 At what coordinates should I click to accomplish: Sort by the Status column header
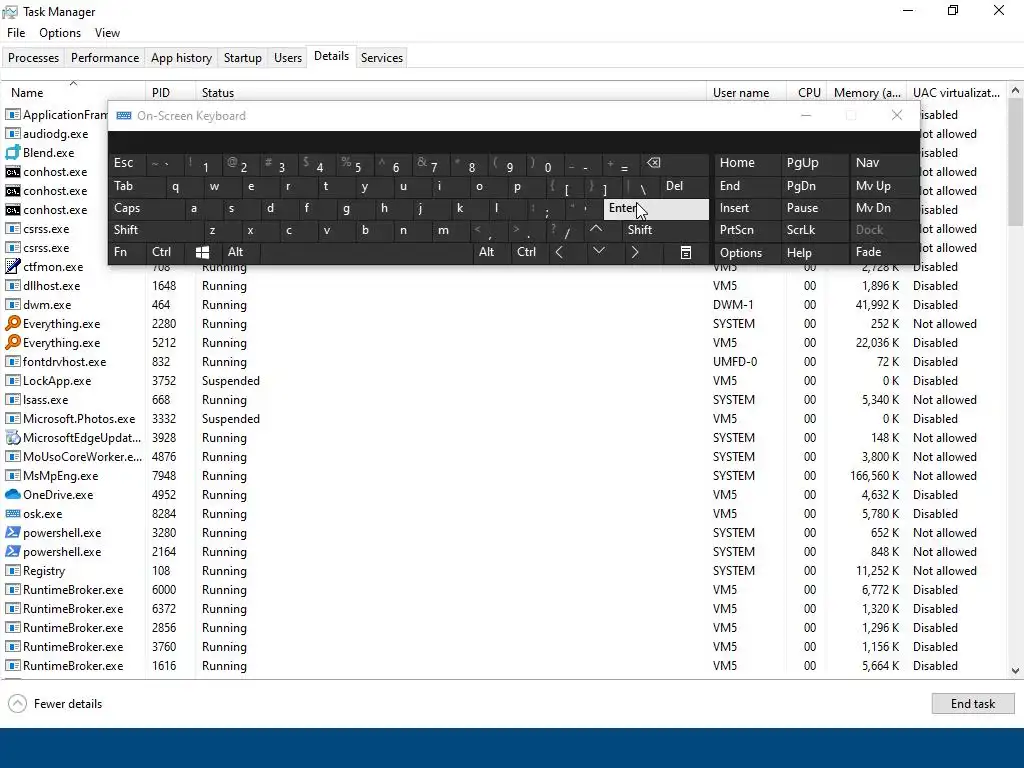pyautogui.click(x=451, y=93)
